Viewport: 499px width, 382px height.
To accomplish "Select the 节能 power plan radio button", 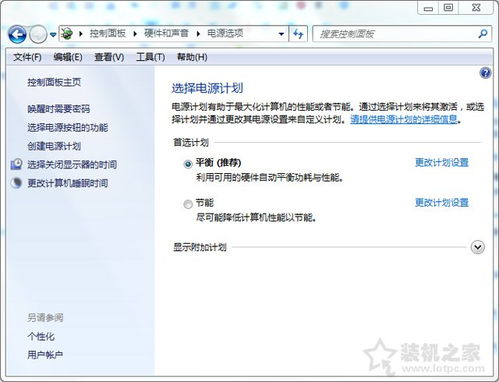I will (x=188, y=204).
